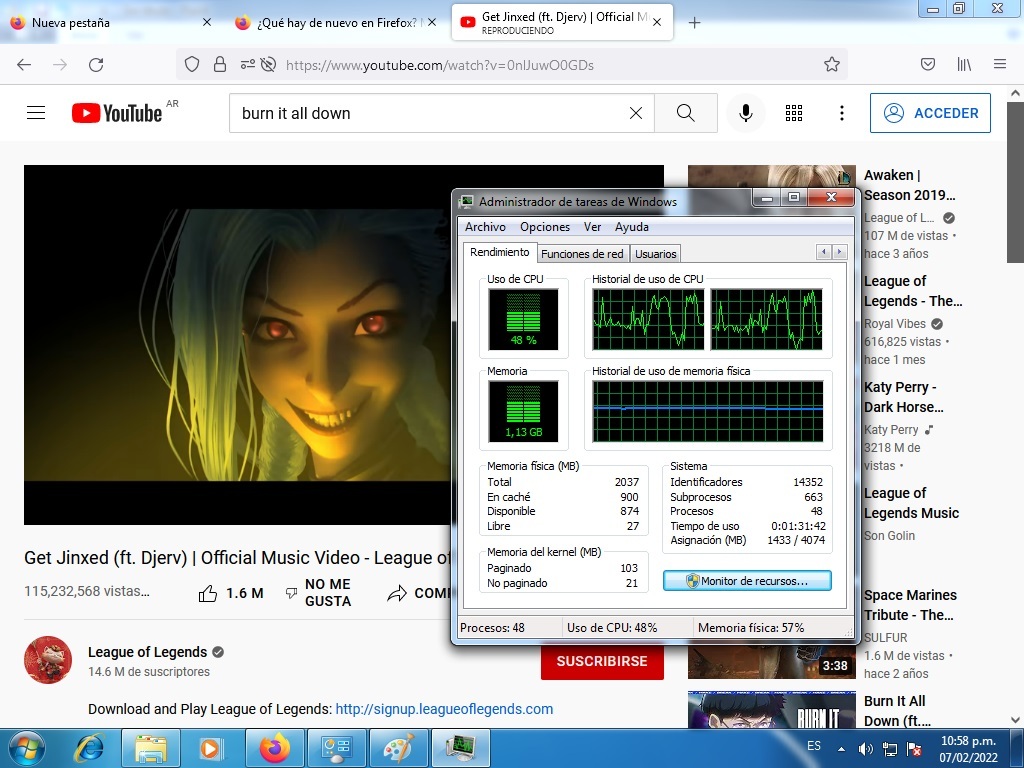This screenshot has height=768, width=1024.
Task: Open Burn It All Down thumbnail
Action: 771,710
